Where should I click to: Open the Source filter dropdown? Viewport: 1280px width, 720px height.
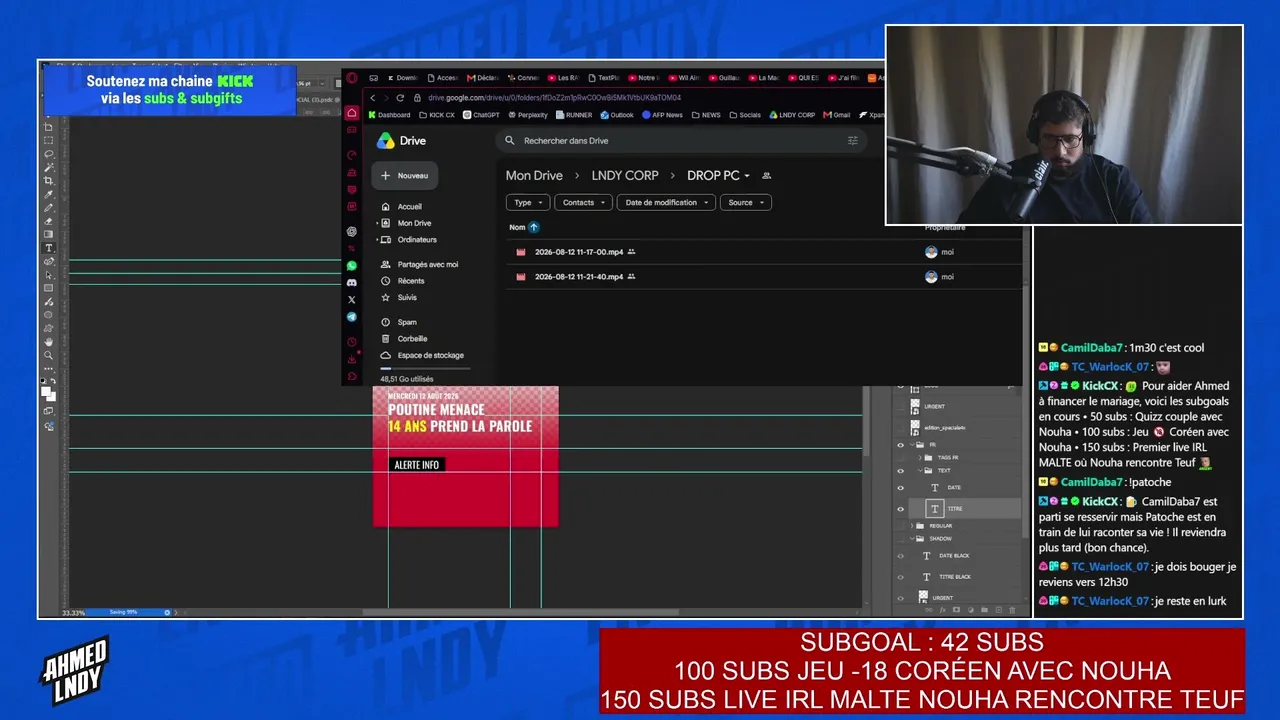coord(745,202)
